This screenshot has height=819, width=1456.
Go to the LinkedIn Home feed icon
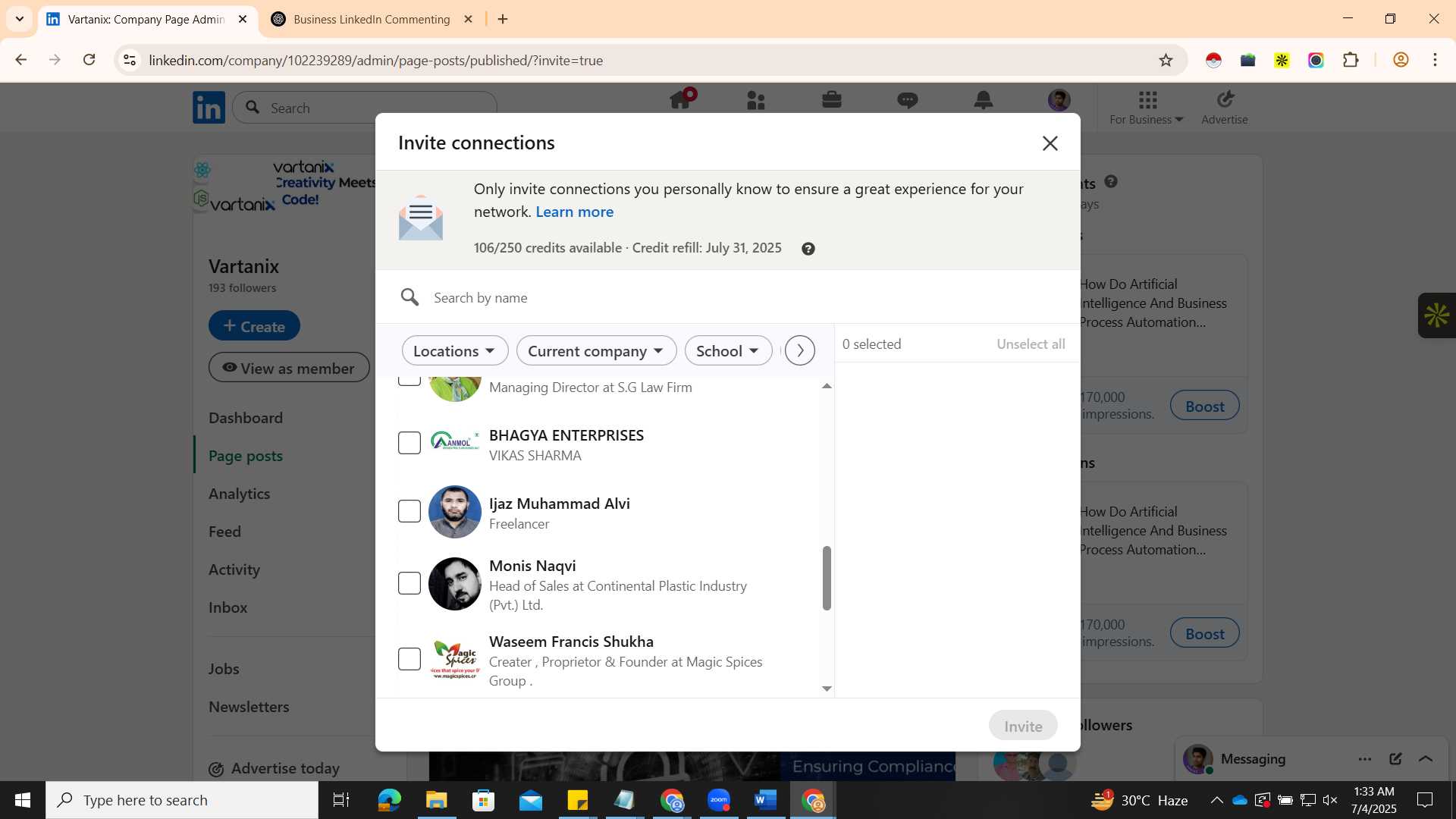(681, 99)
